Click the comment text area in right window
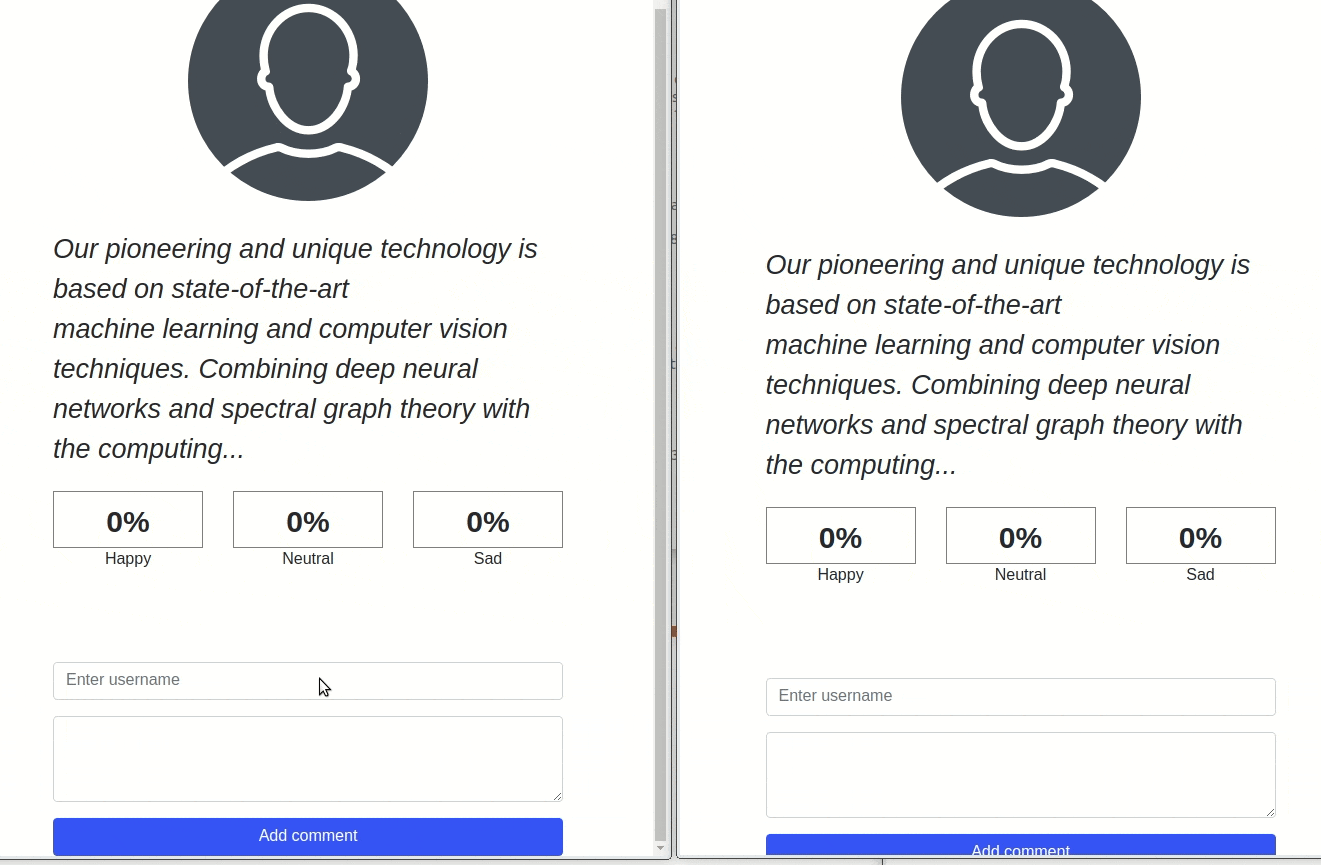The height and width of the screenshot is (865, 1321). click(1020, 774)
